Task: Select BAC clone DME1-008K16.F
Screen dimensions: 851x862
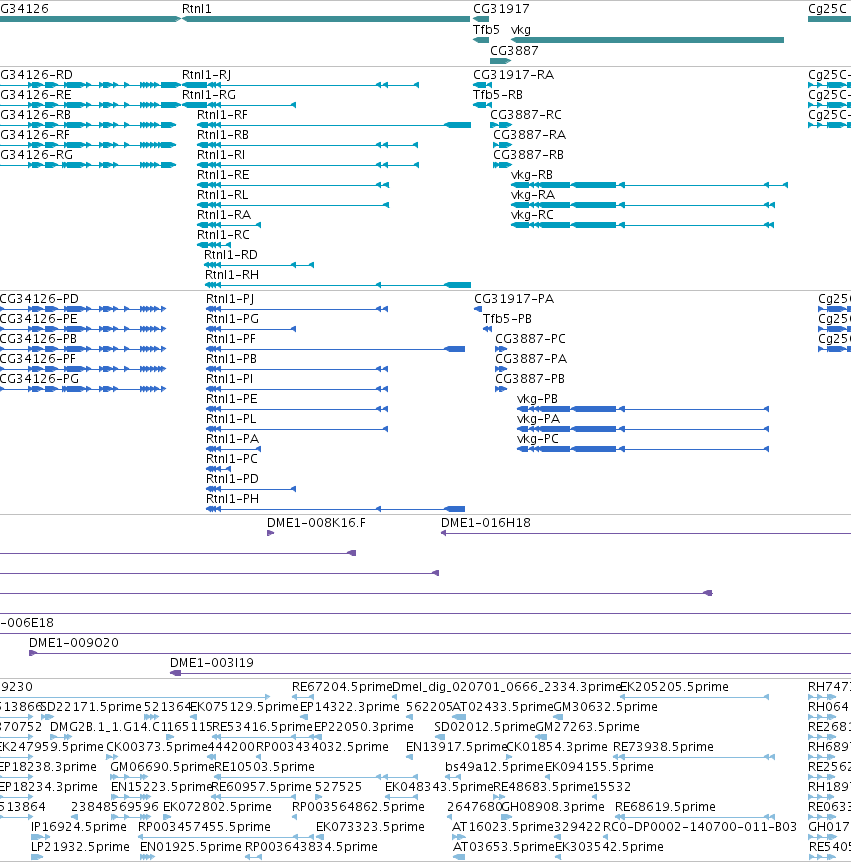Action: click(x=270, y=533)
